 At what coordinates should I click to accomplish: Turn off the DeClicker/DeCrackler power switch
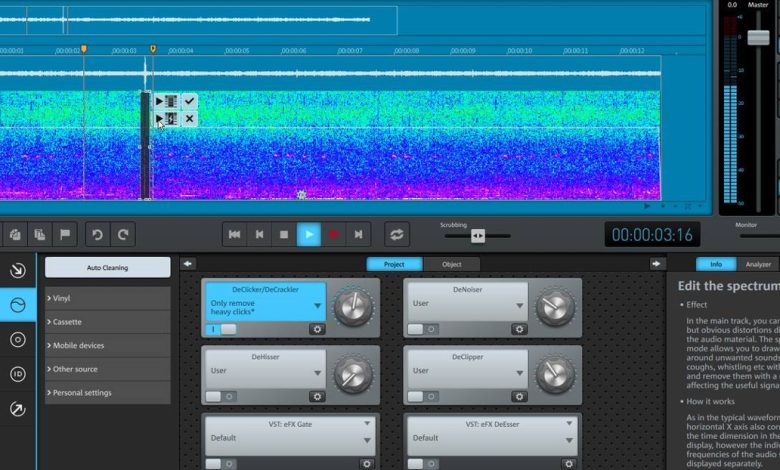[x=222, y=329]
